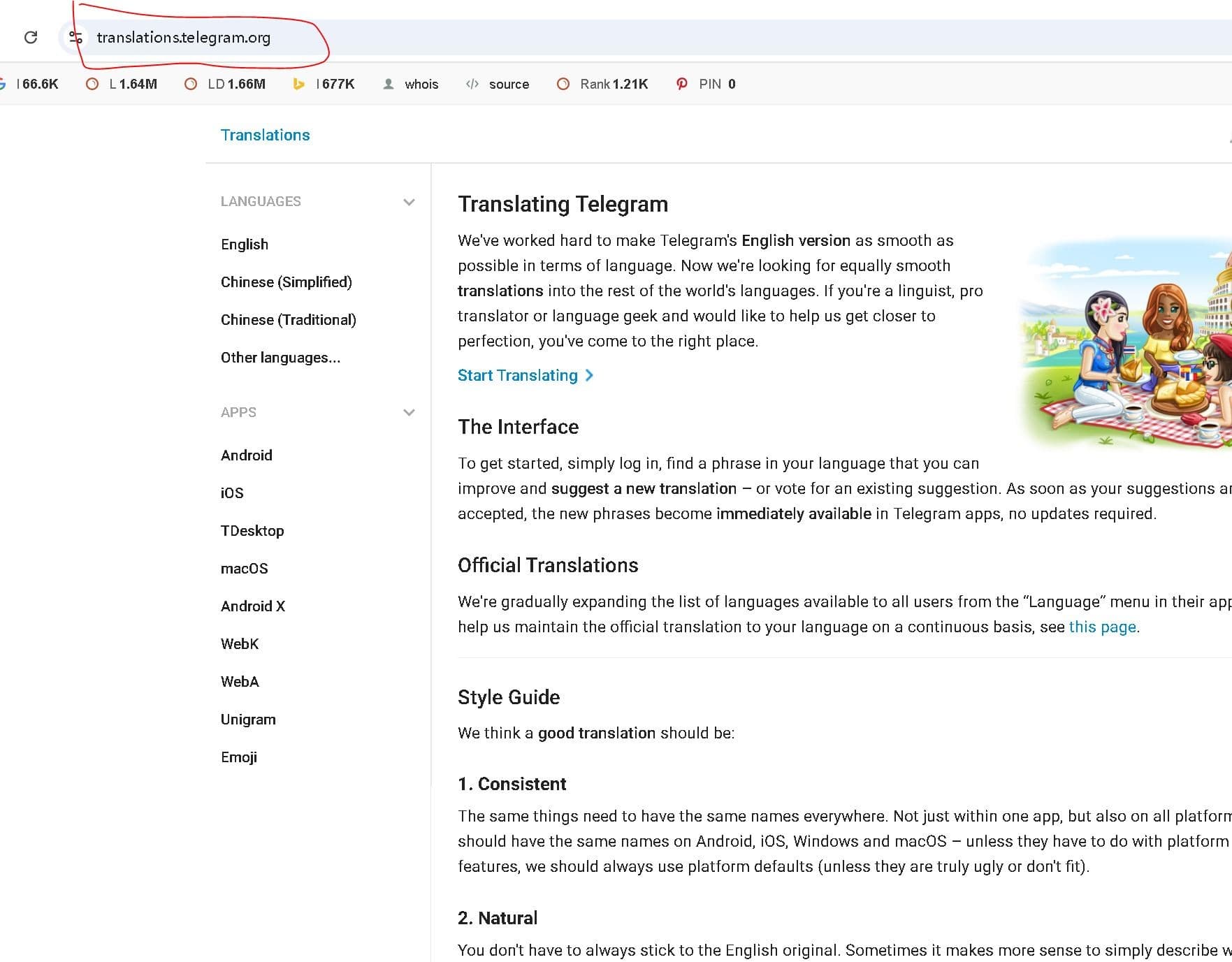Follow the "this page" link
Image resolution: width=1232 pixels, height=962 pixels.
(1102, 627)
